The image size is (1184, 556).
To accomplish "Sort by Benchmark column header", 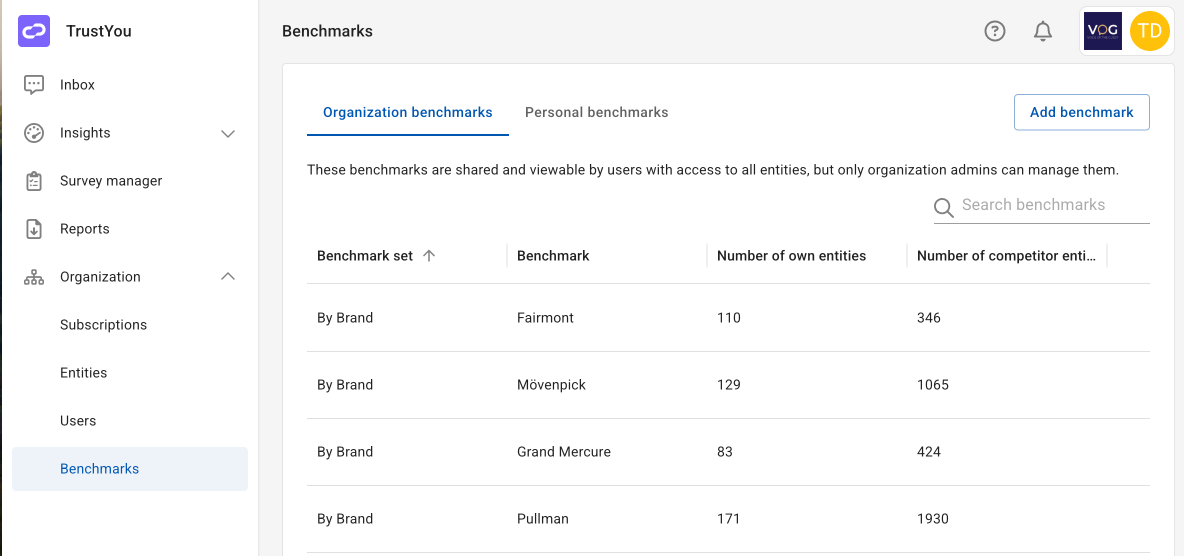I will [x=553, y=255].
